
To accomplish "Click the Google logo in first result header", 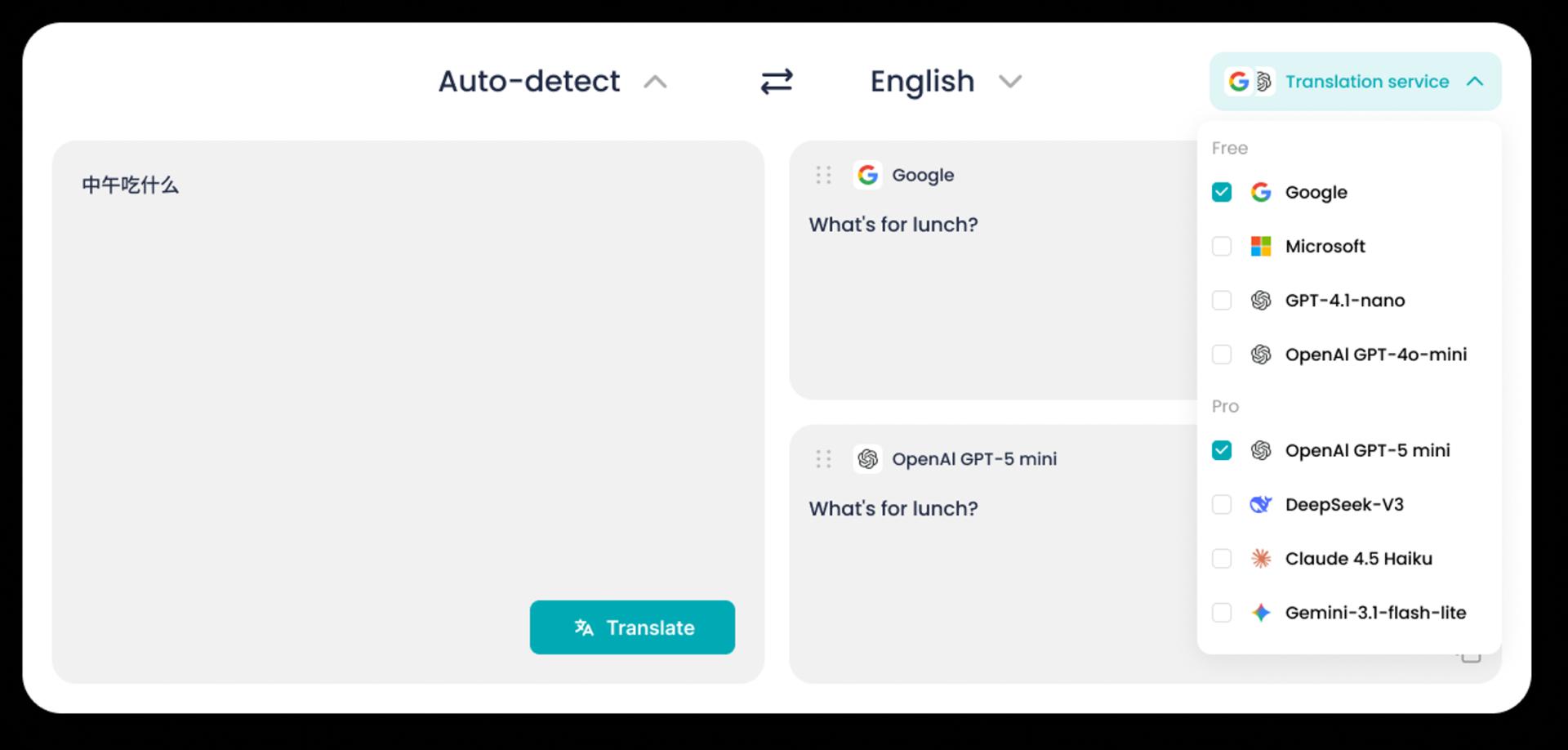I will (867, 175).
